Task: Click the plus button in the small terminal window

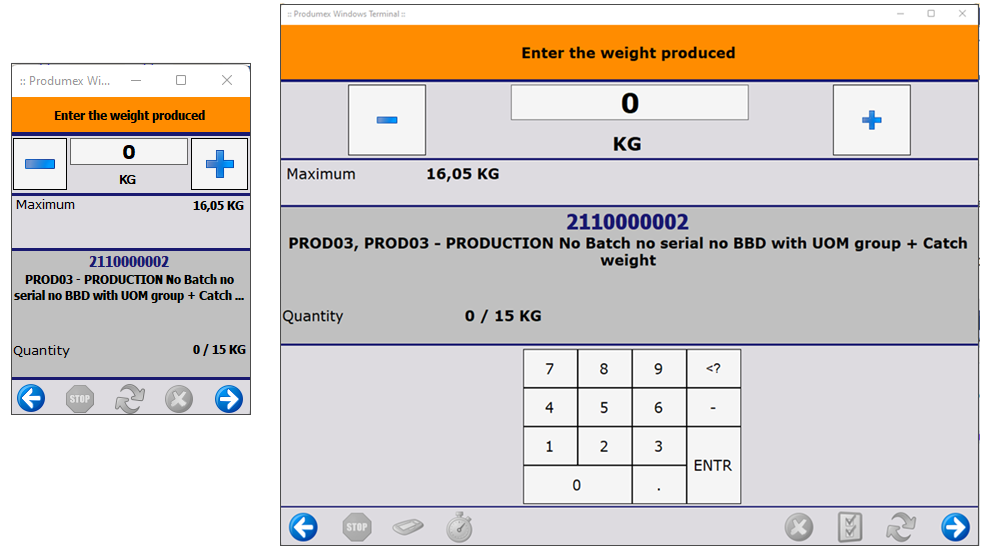Action: [219, 164]
